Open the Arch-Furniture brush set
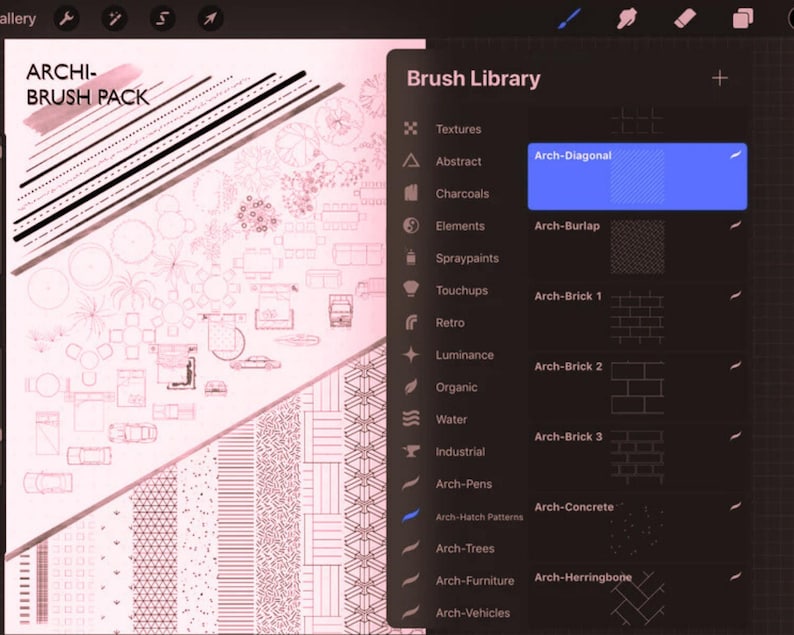794x635 pixels. [x=474, y=581]
